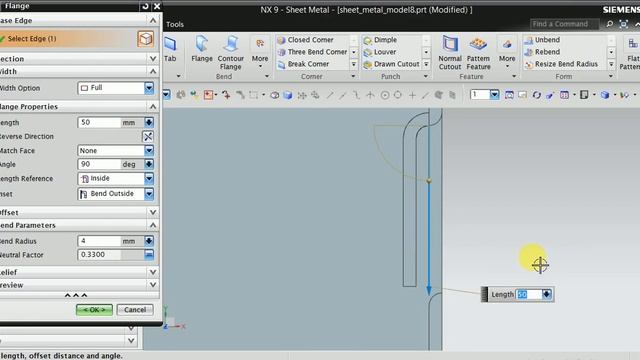
Task: Open the Length Reference dropdown showing Inside
Action: coord(116,178)
